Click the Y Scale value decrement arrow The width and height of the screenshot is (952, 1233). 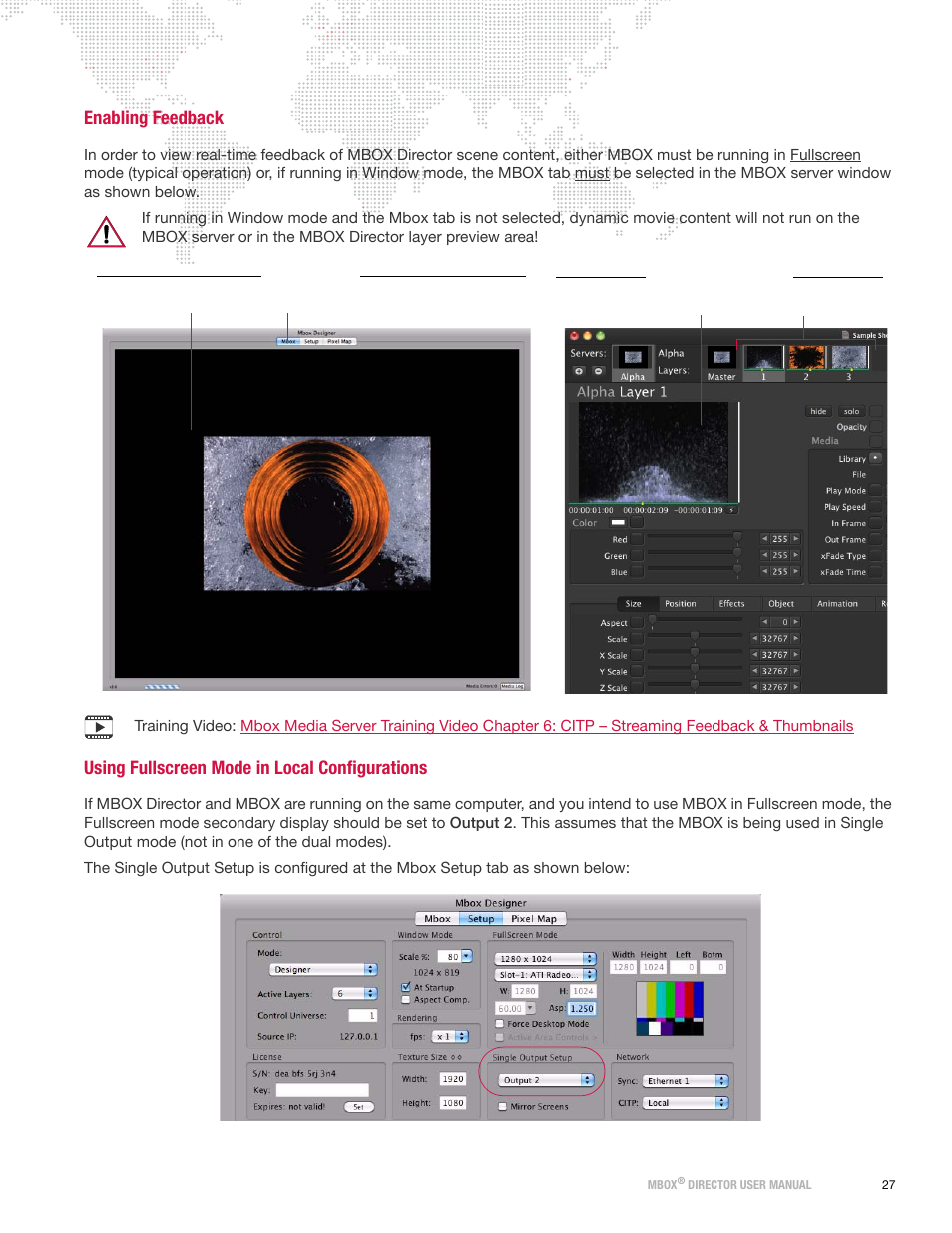tap(755, 672)
